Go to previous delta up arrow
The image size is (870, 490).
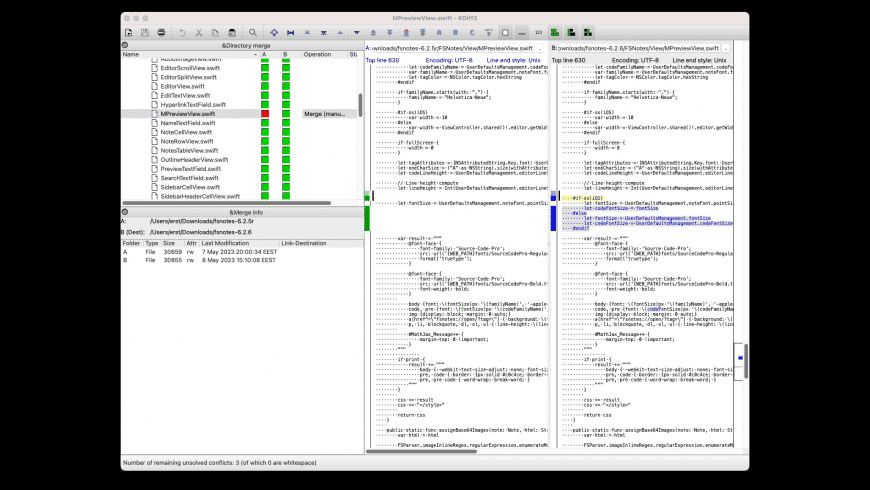(340, 33)
